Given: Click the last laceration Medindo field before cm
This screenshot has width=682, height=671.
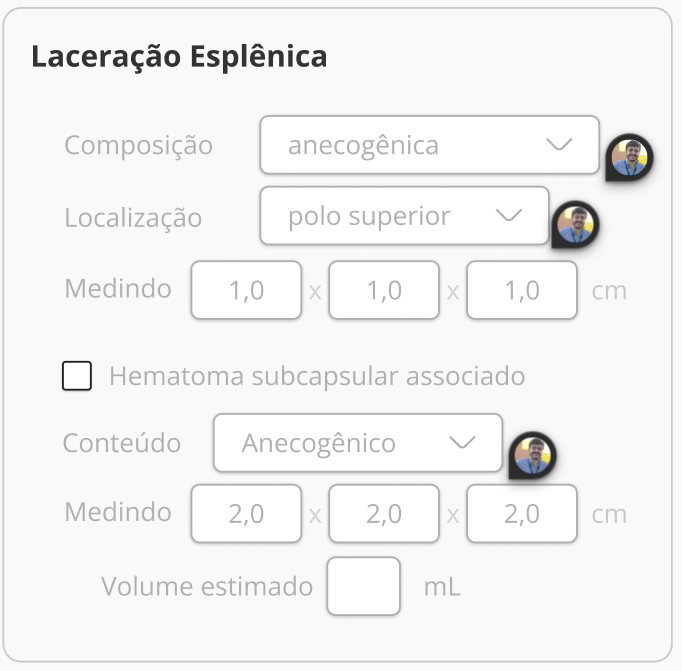Looking at the screenshot, I should click(522, 291).
